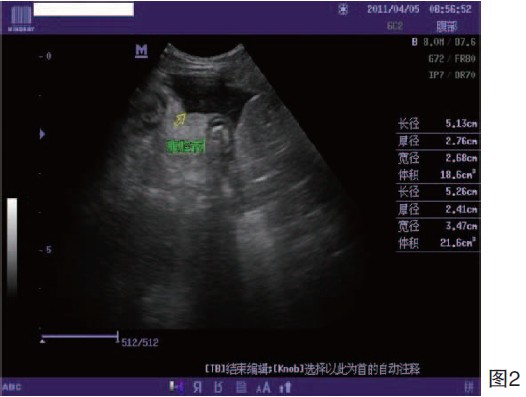Click the cursor mode icon in bottom bar

pos(175,387)
